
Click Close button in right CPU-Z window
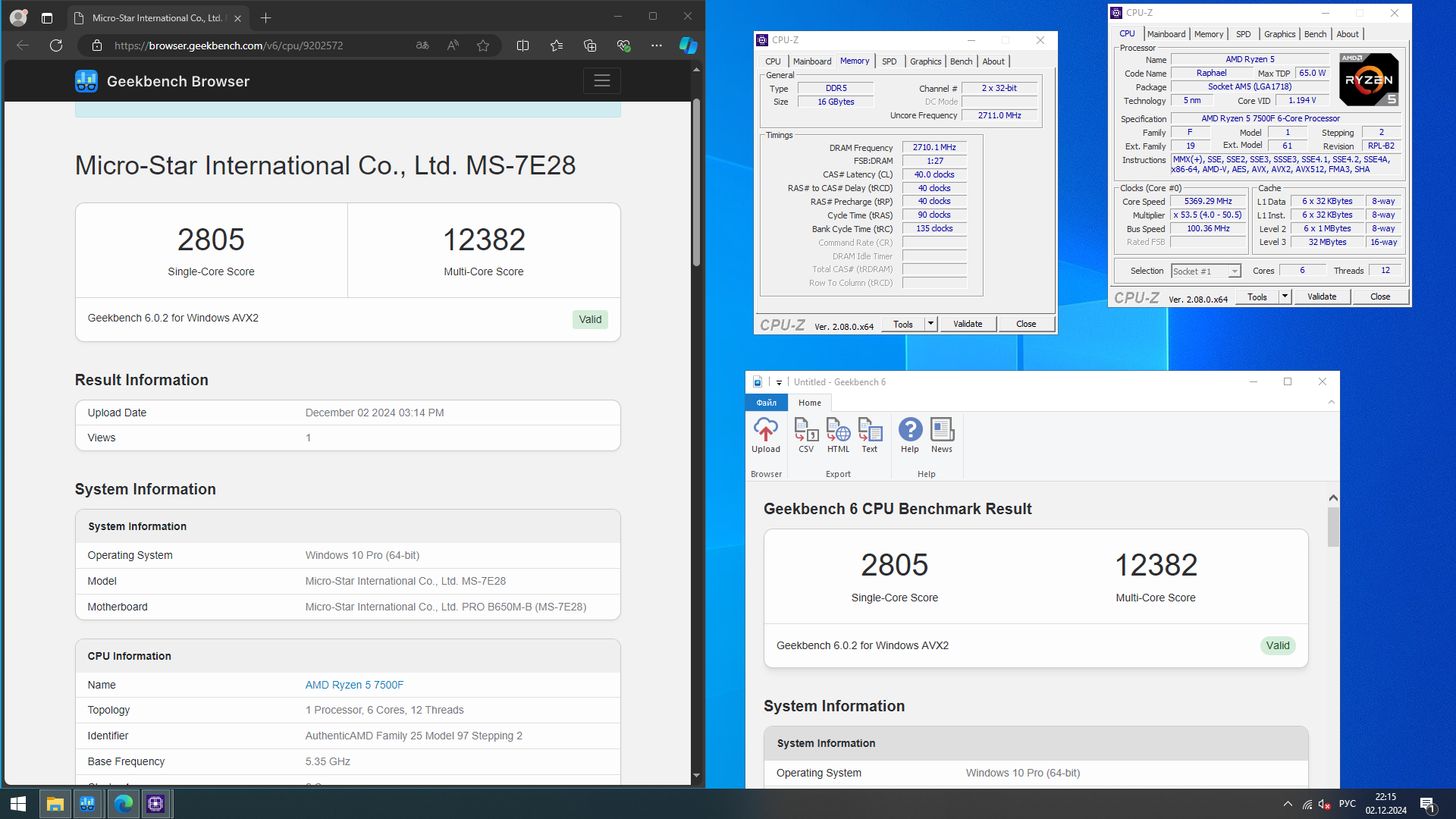click(1380, 297)
